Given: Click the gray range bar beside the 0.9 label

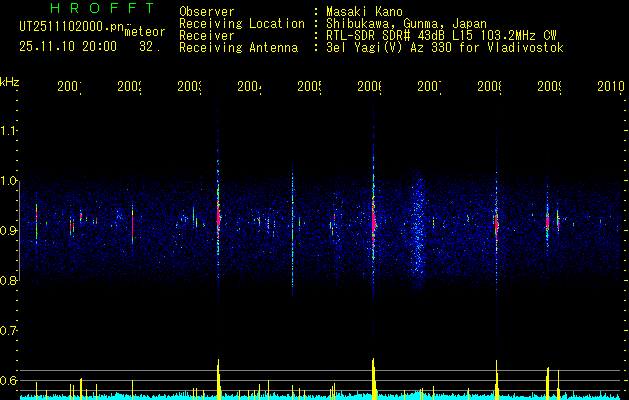Looking at the screenshot, I should pos(19,230).
